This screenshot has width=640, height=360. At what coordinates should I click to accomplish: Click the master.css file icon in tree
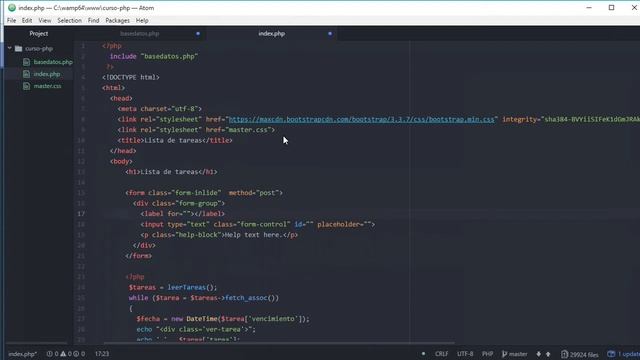(27, 86)
